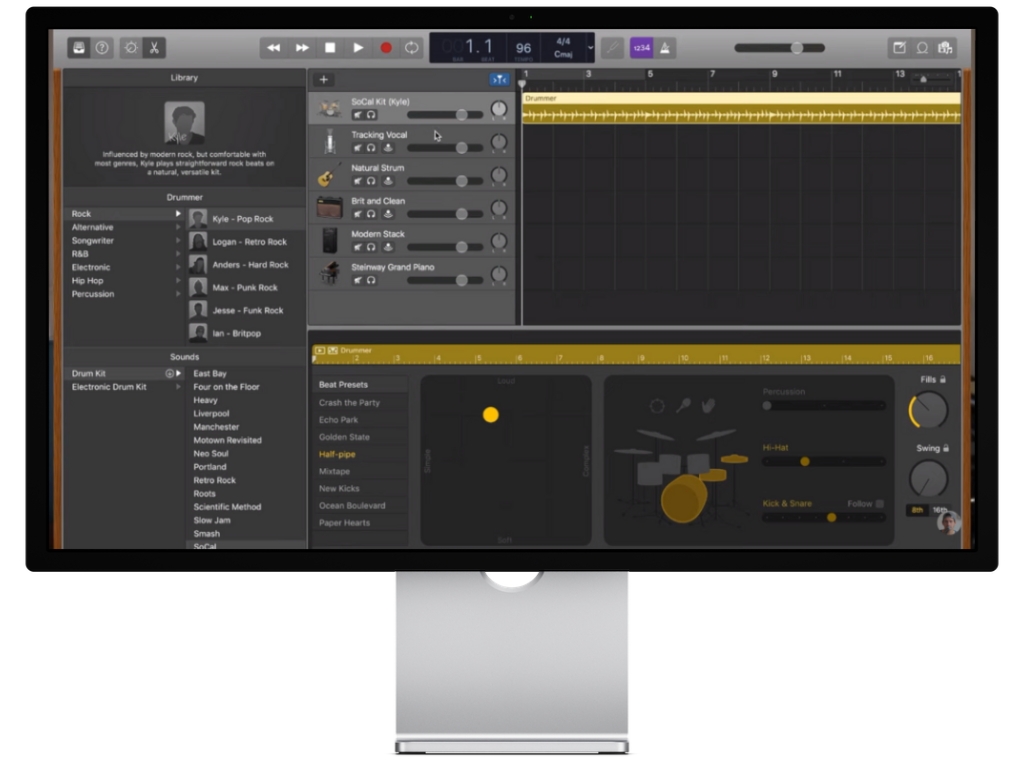Screen dimensions: 1024x768
Task: Adjust the master volume slider
Action: pyautogui.click(x=780, y=48)
